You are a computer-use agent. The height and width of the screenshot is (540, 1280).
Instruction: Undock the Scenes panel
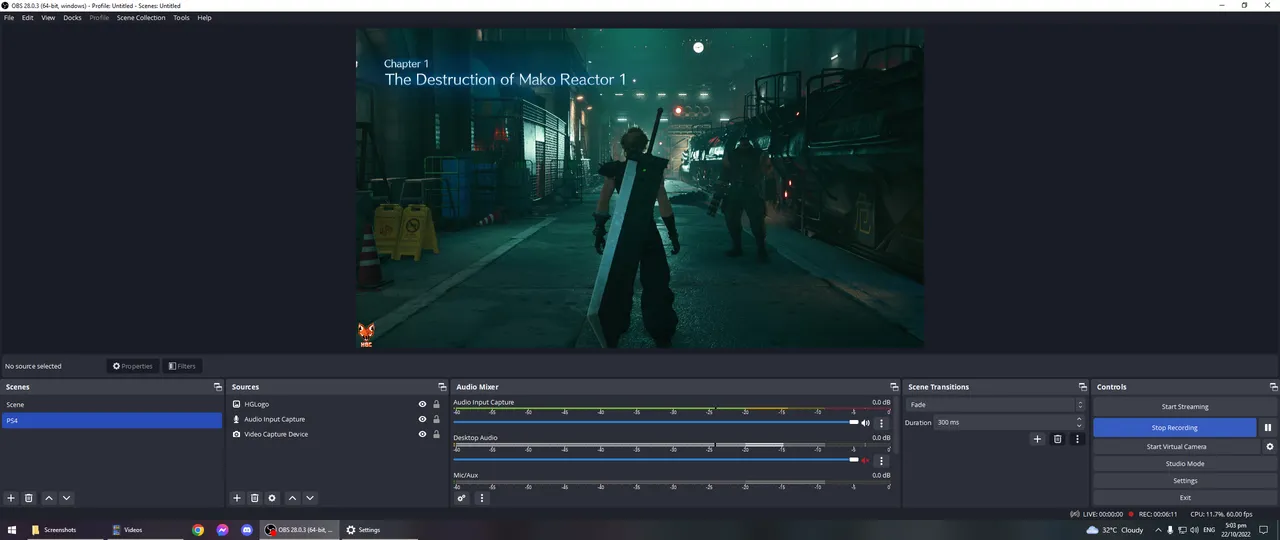coord(217,387)
